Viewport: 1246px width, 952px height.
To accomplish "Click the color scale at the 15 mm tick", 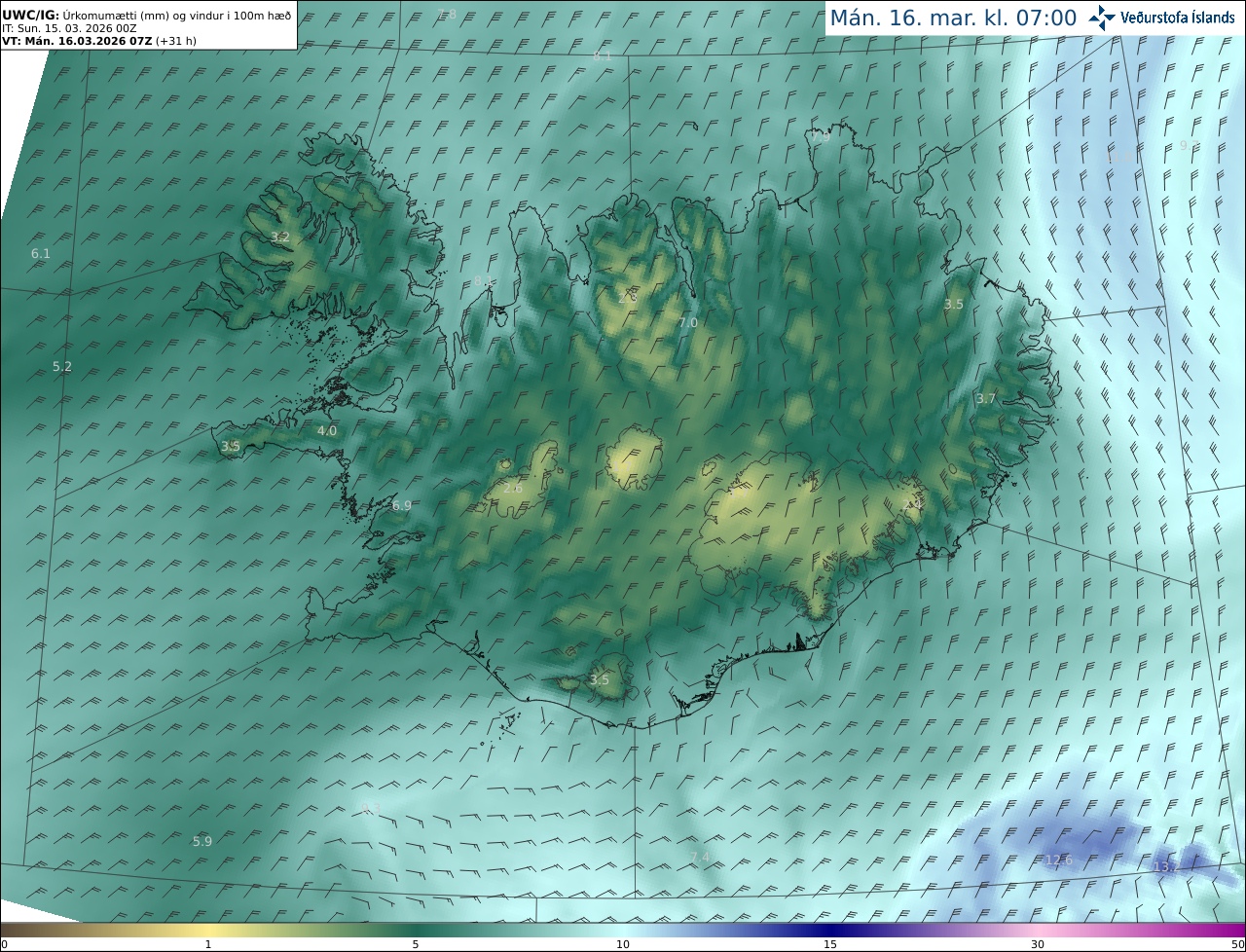I will click(x=830, y=930).
